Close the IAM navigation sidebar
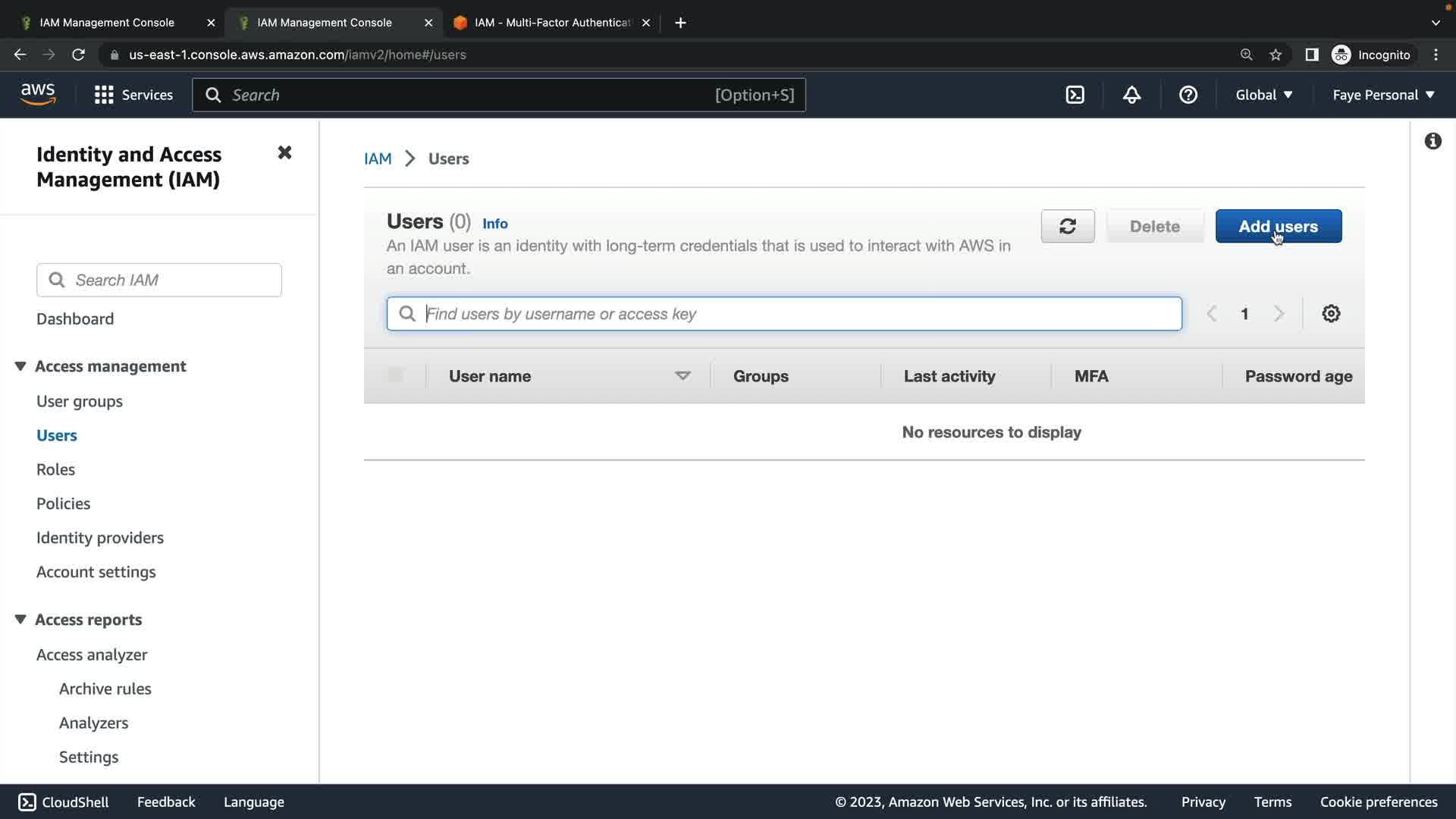 click(284, 153)
